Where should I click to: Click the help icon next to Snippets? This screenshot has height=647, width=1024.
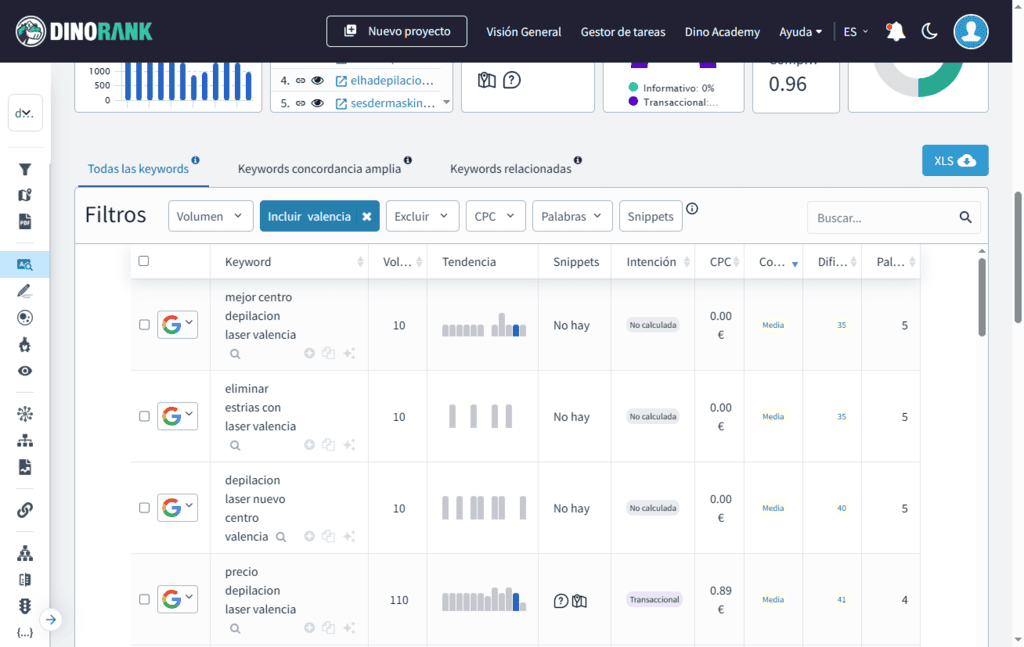pyautogui.click(x=692, y=209)
